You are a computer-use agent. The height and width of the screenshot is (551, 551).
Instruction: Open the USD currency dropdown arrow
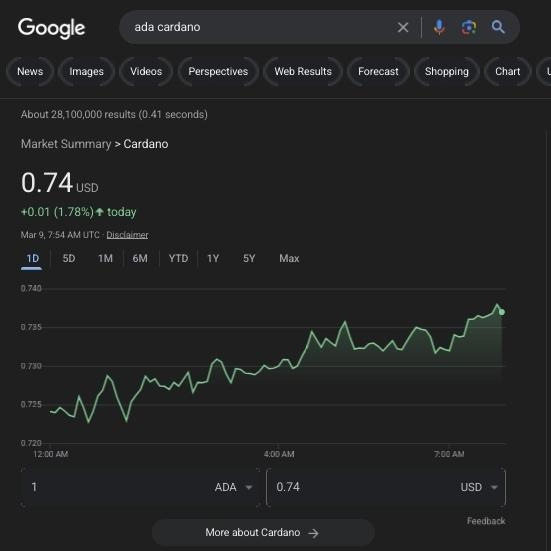[494, 487]
